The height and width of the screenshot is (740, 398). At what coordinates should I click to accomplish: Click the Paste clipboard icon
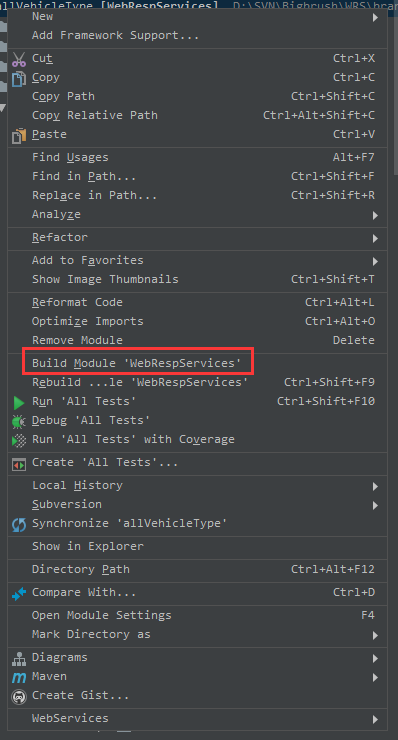tap(19, 135)
